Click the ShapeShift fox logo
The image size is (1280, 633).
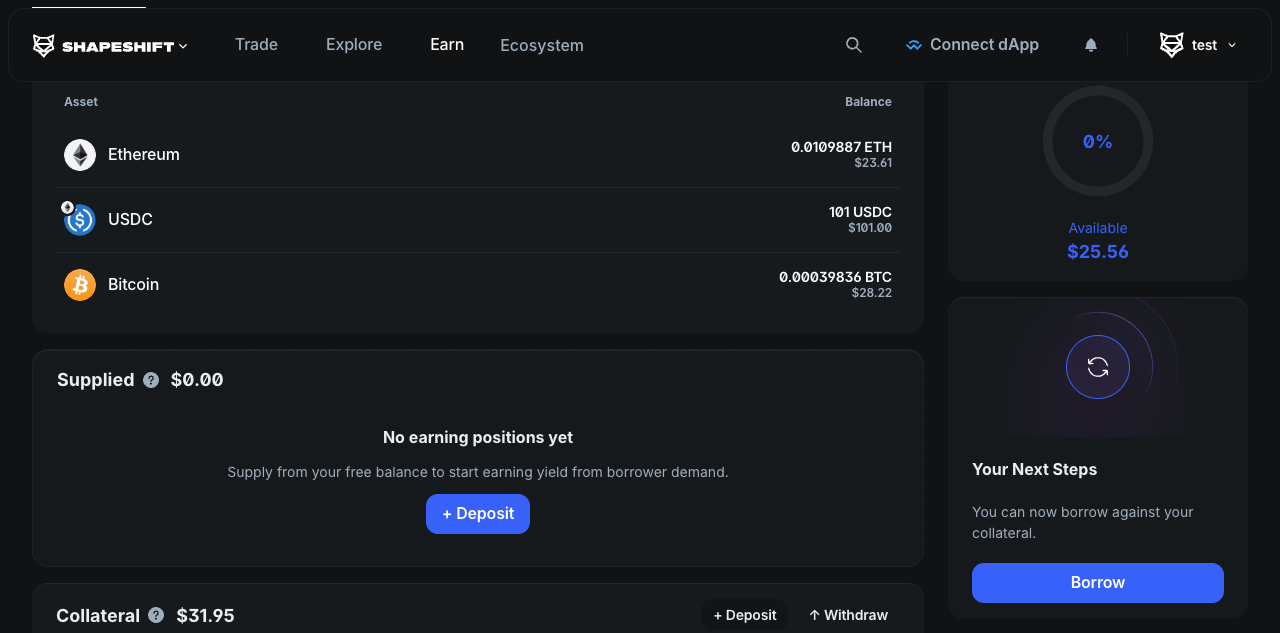[44, 46]
